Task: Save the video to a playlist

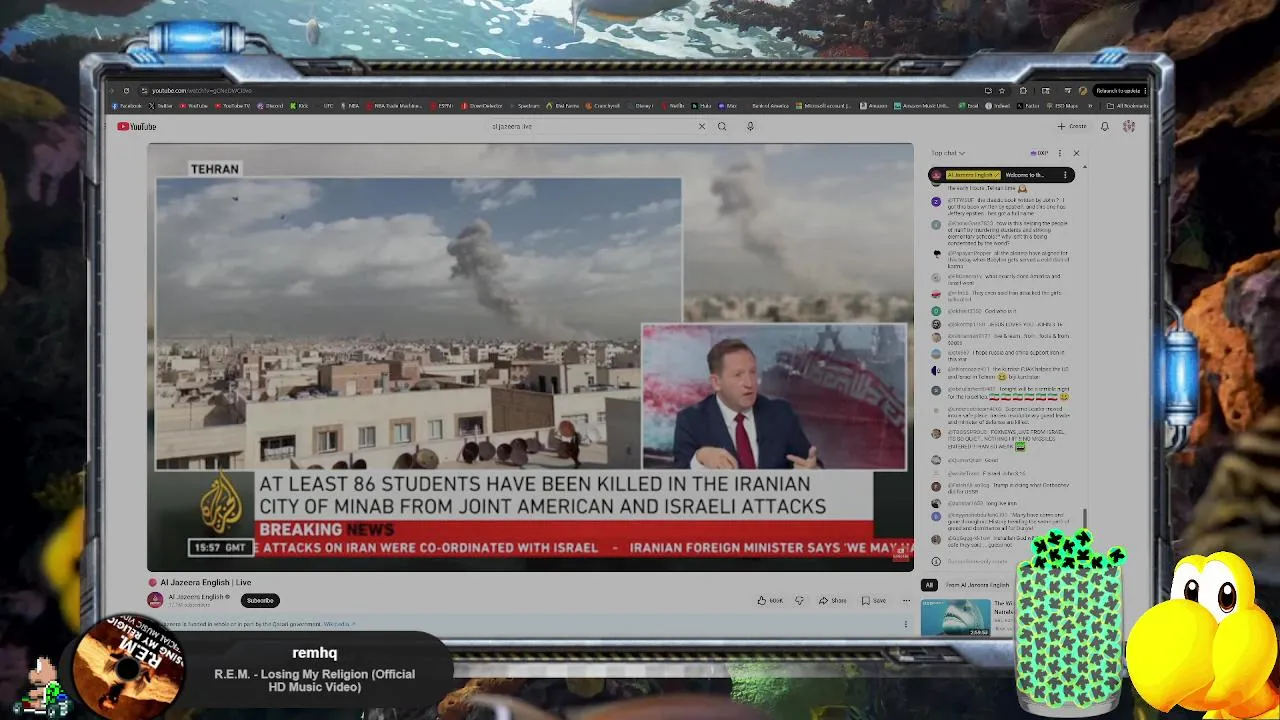Action: click(874, 600)
